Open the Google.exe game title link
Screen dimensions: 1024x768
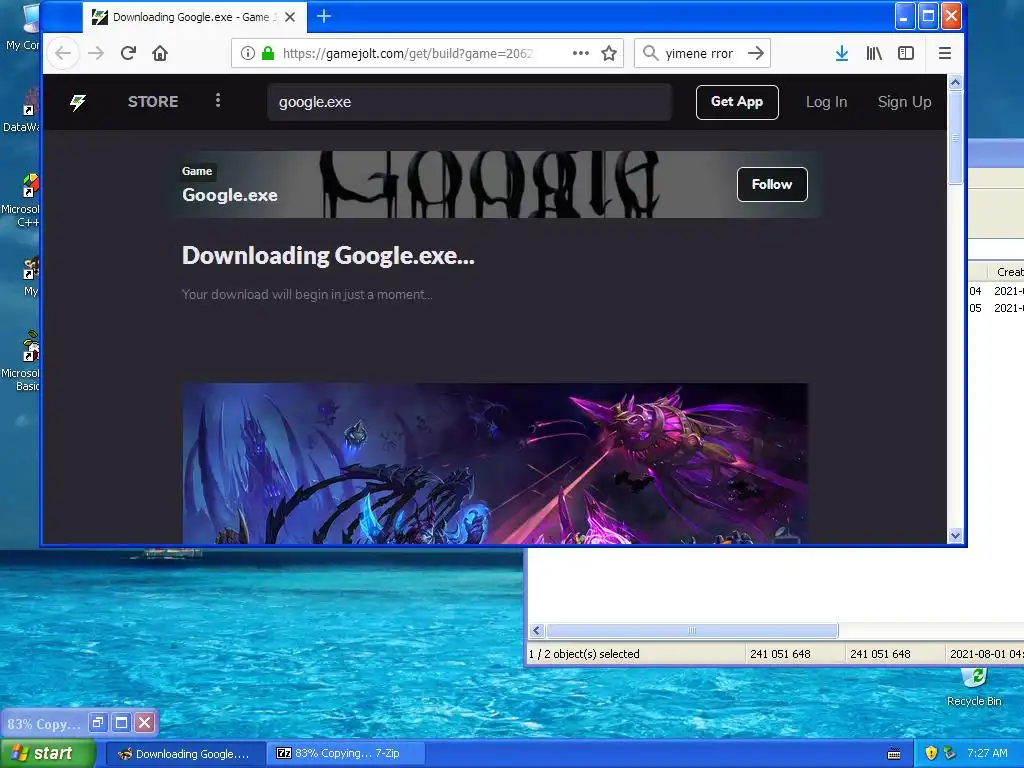230,195
